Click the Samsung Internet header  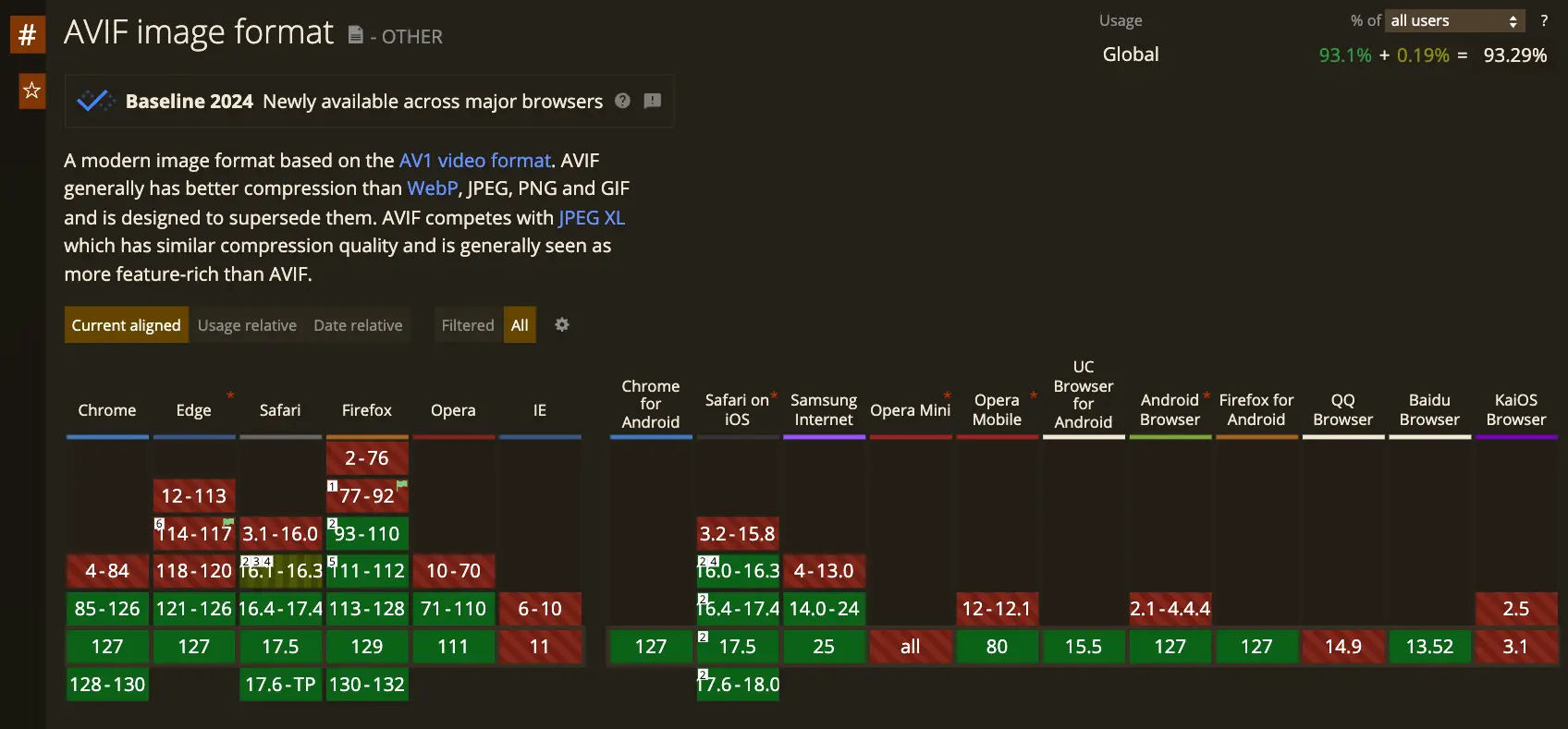(824, 409)
